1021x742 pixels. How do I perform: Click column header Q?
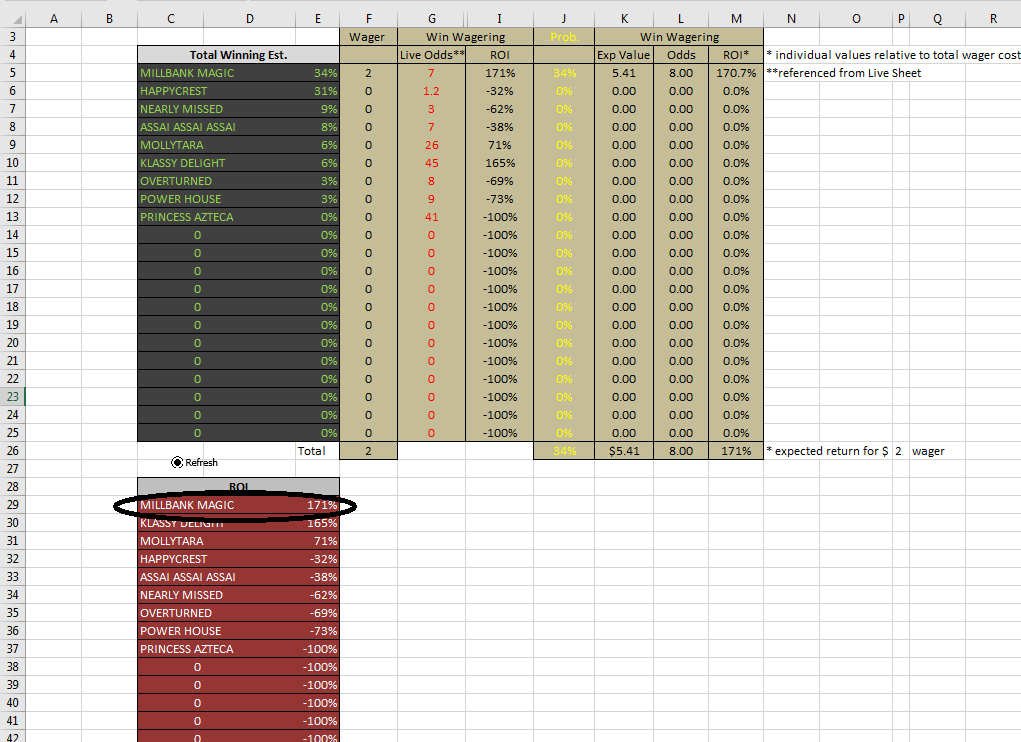(937, 18)
